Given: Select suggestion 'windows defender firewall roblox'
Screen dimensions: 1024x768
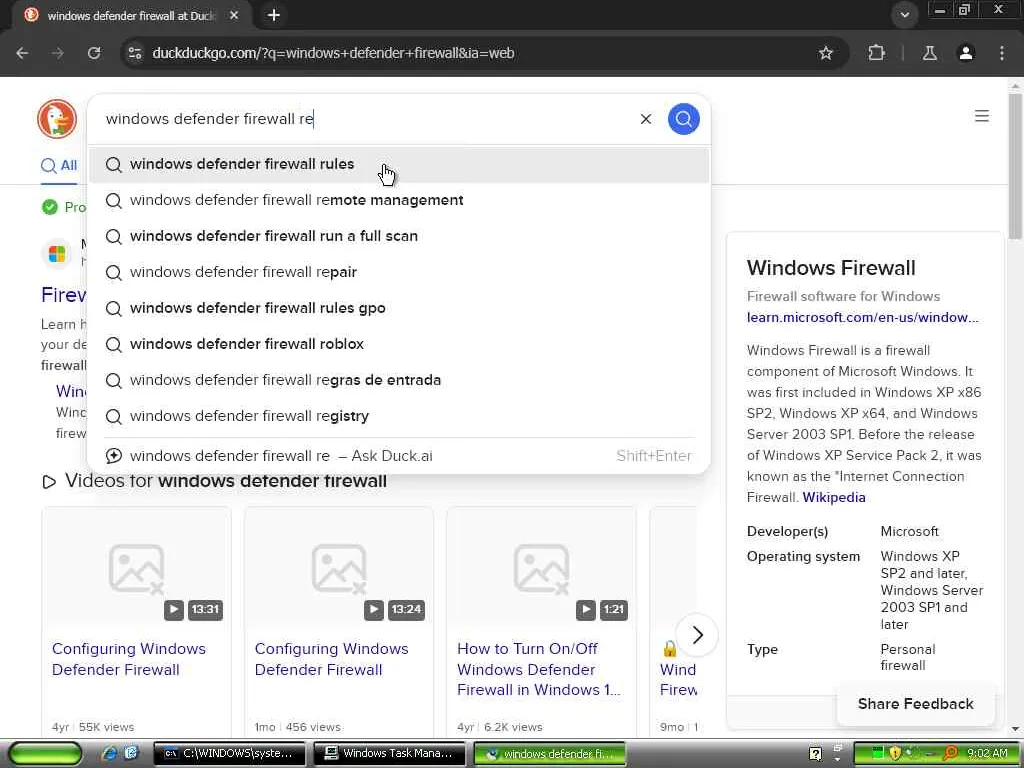Looking at the screenshot, I should 399,344.
